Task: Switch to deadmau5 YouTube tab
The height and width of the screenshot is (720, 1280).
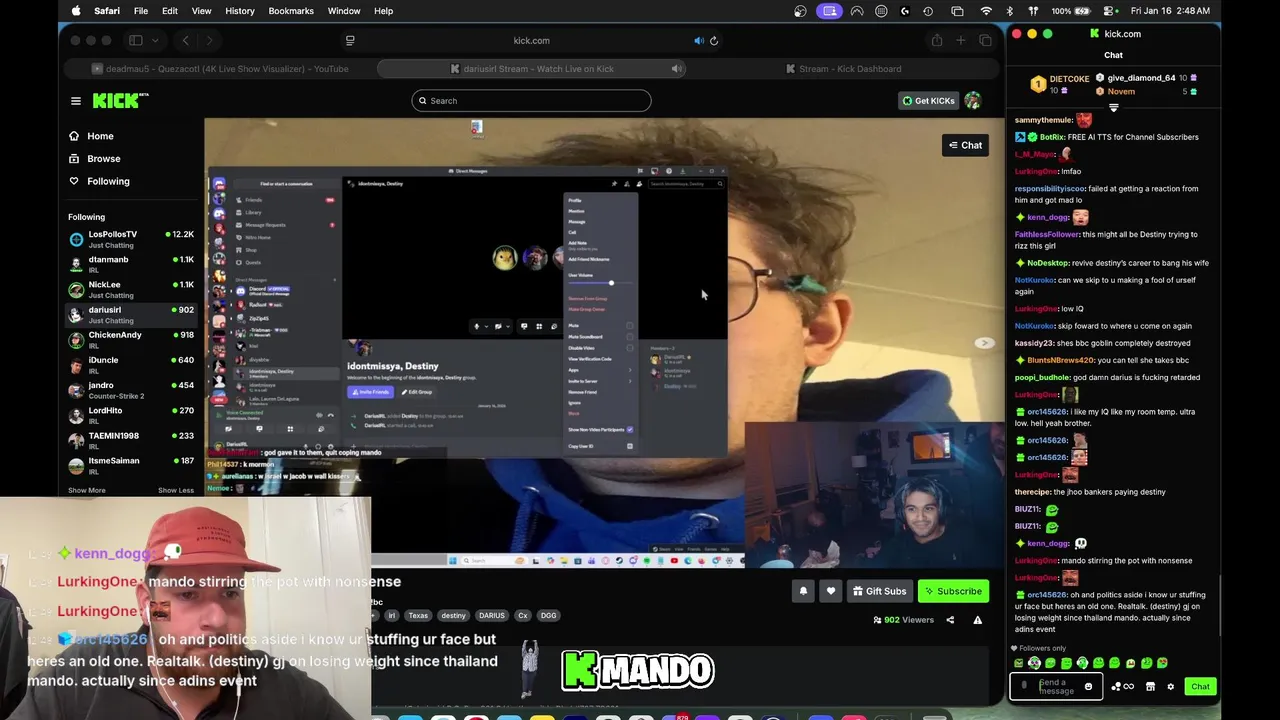Action: (219, 69)
